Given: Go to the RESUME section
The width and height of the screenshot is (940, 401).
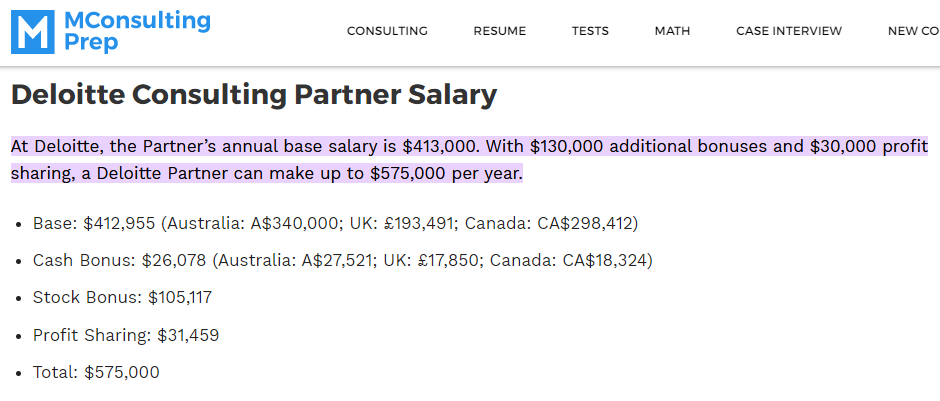Looking at the screenshot, I should point(499,31).
